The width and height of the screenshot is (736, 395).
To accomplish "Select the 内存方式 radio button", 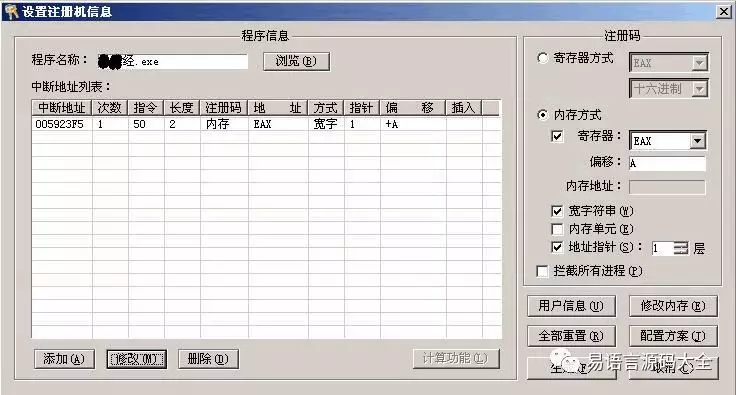I will point(543,115).
